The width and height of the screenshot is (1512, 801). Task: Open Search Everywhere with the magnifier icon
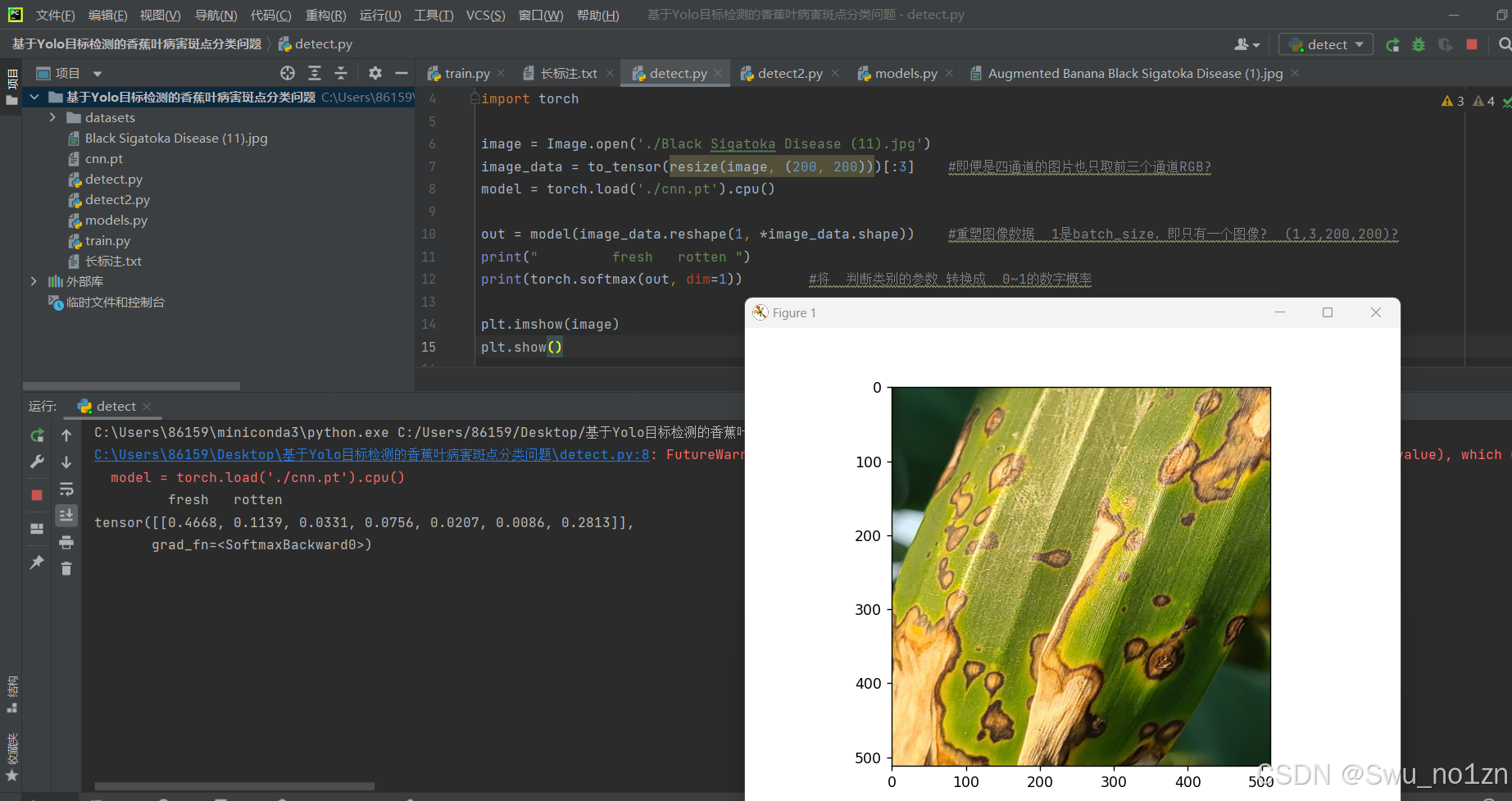pyautogui.click(x=1506, y=44)
